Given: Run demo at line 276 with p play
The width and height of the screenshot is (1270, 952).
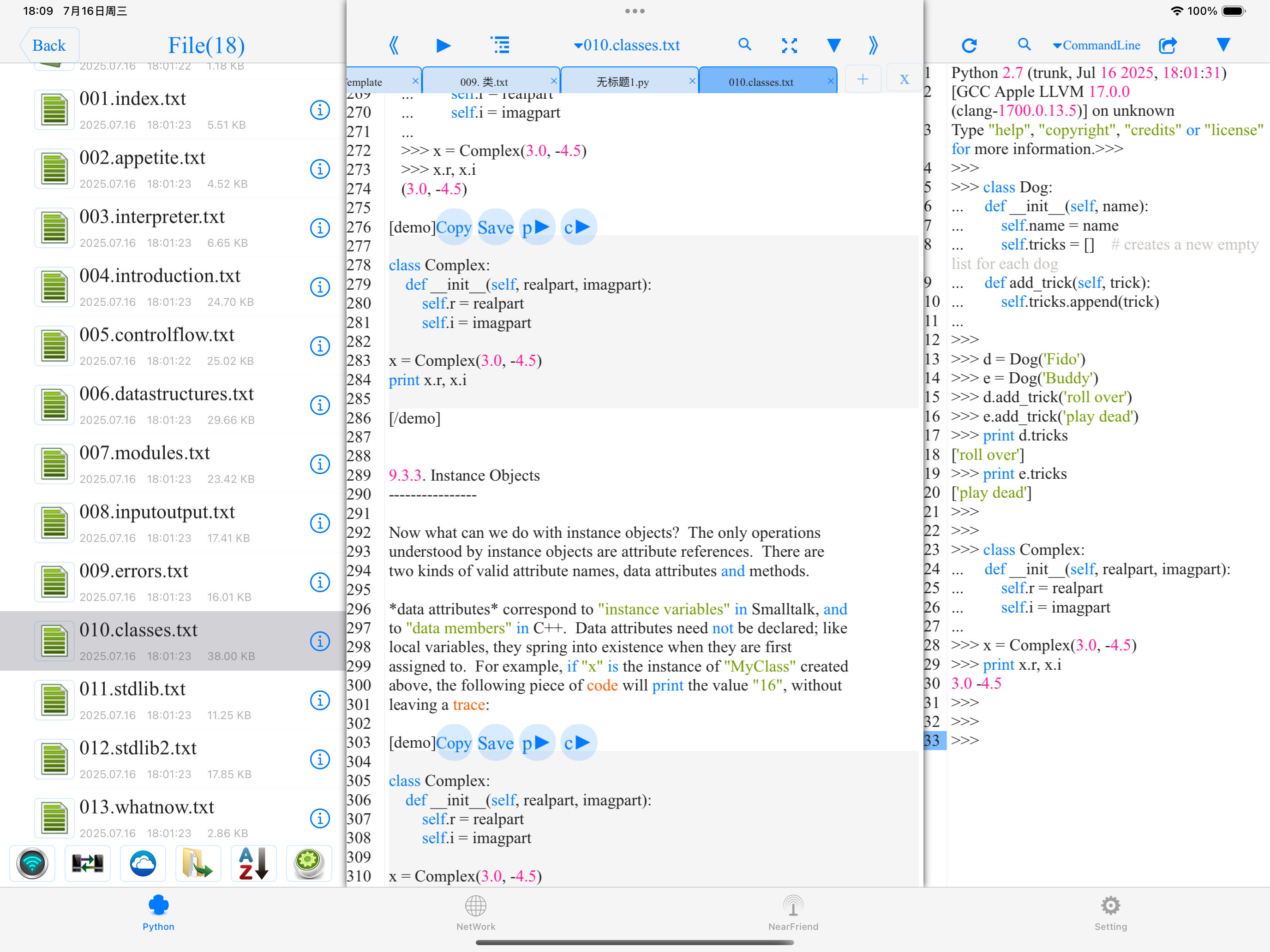Looking at the screenshot, I should [537, 227].
